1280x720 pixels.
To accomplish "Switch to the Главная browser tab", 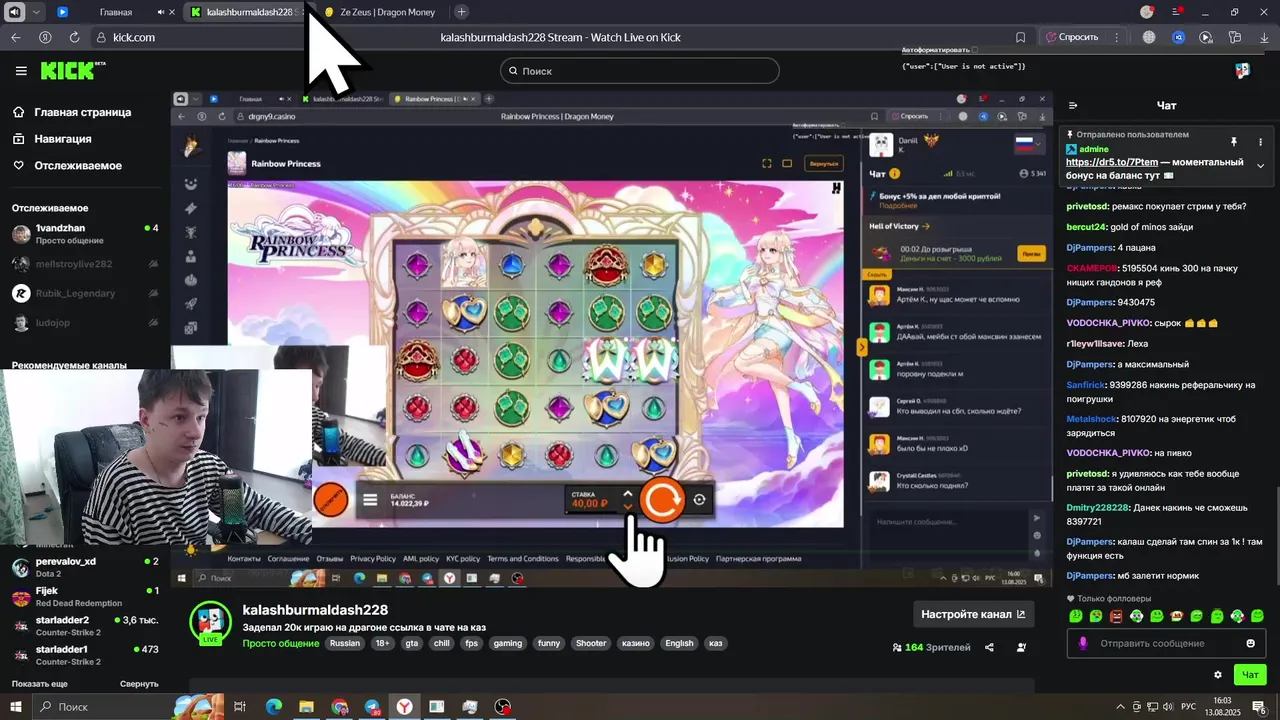I will pyautogui.click(x=116, y=12).
